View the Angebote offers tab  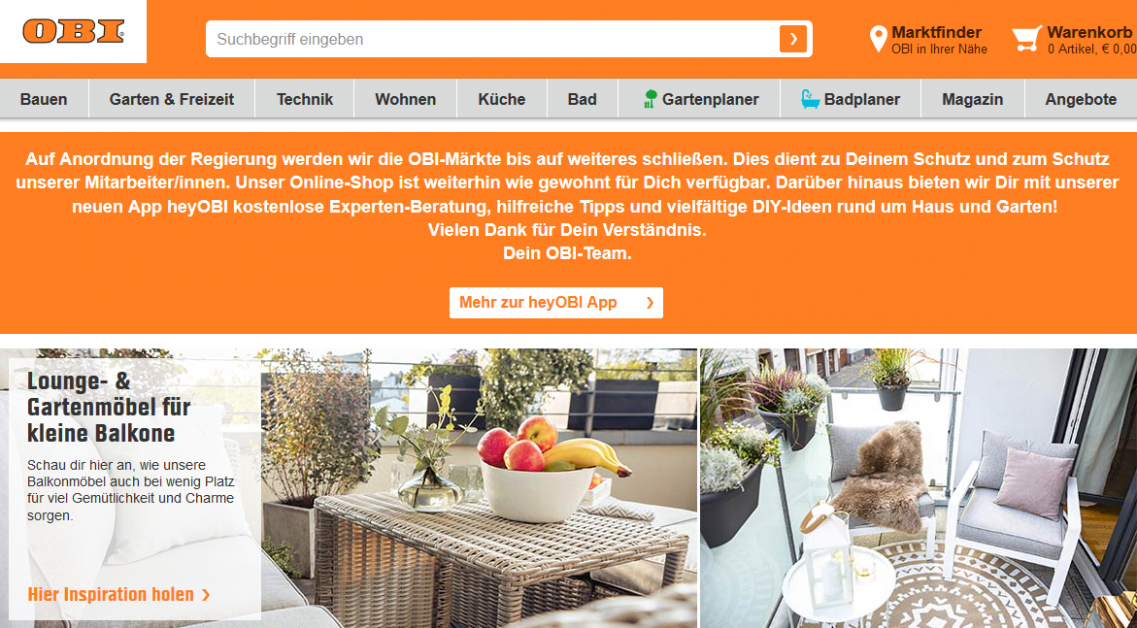1080,99
